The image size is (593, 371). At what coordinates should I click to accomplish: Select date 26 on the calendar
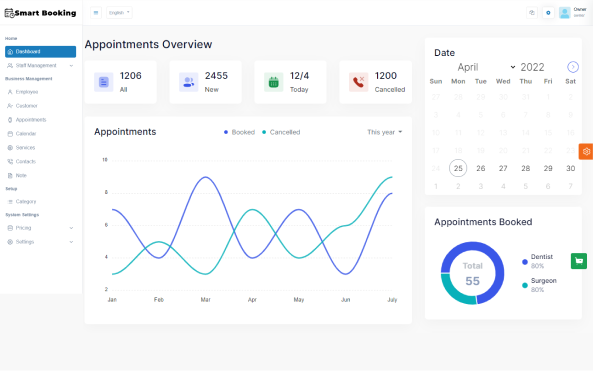(x=480, y=168)
